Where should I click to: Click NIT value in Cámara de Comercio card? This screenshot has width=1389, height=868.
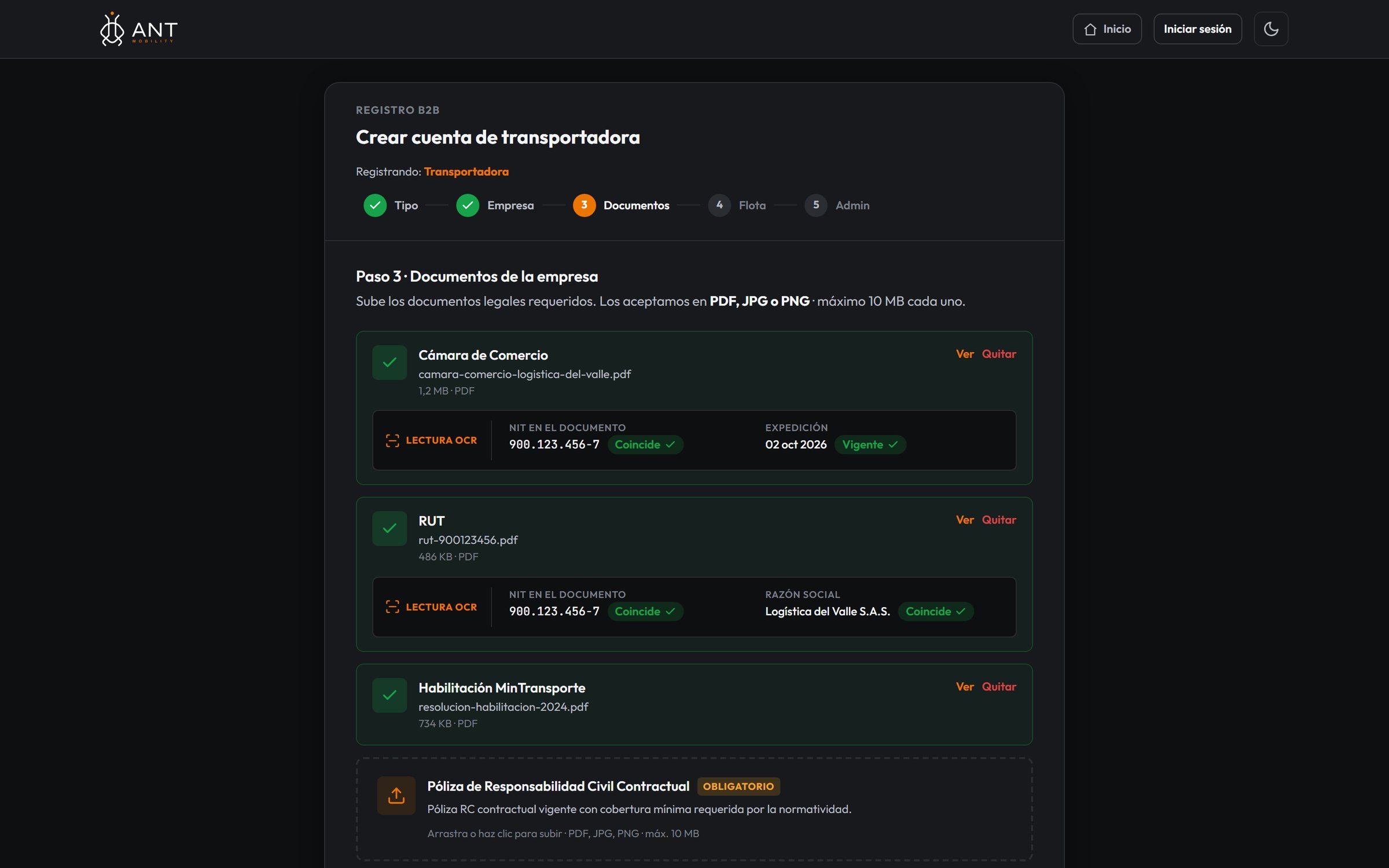554,444
